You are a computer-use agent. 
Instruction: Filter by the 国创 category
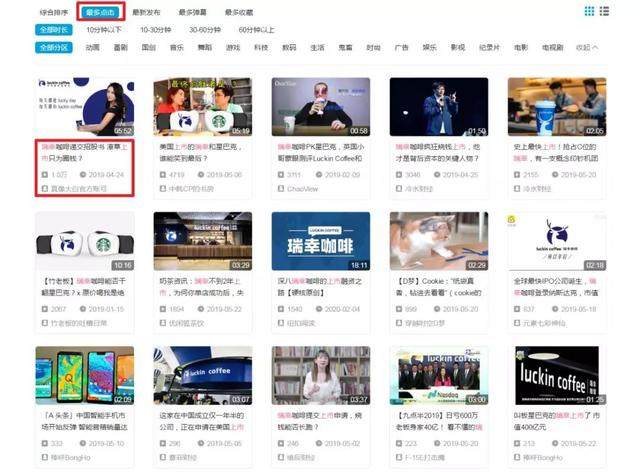[x=149, y=47]
